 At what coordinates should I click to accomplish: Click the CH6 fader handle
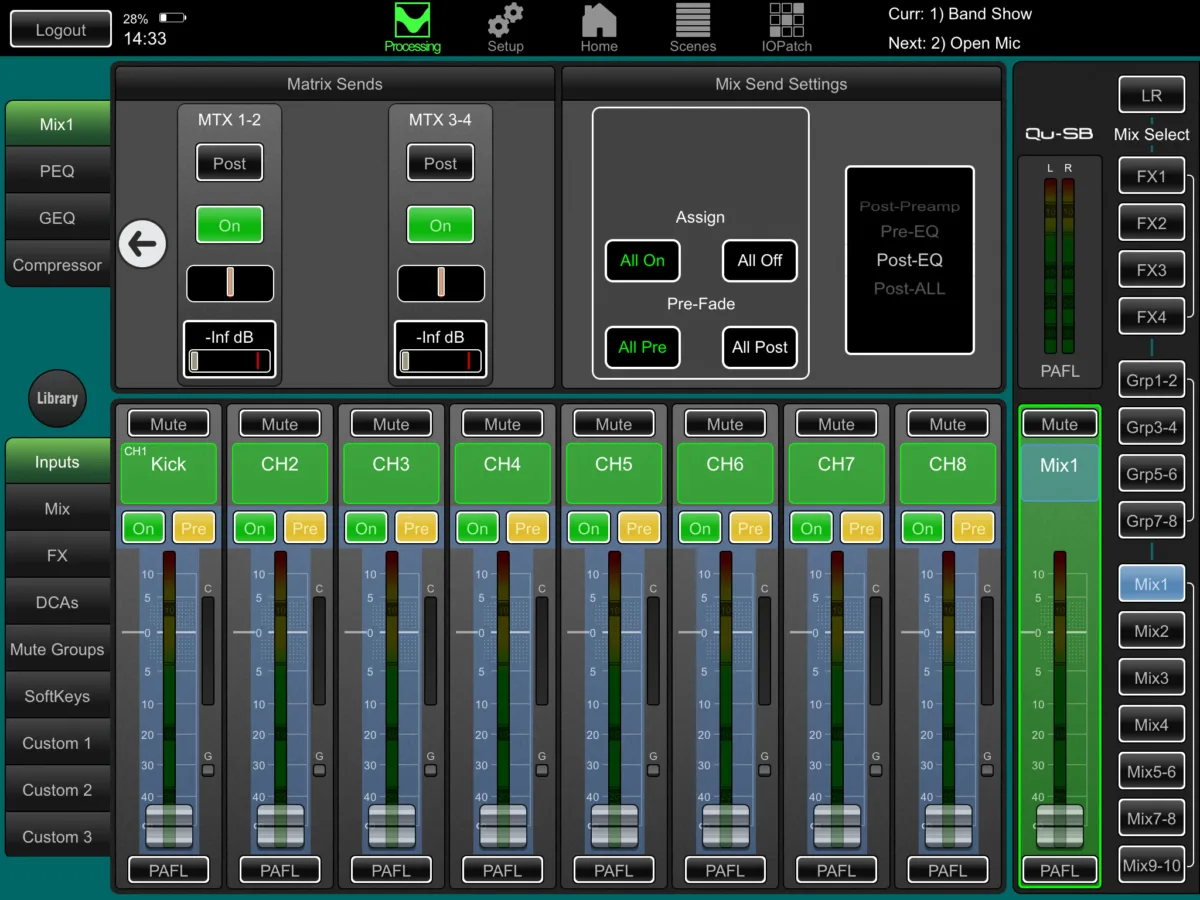pyautogui.click(x=725, y=826)
